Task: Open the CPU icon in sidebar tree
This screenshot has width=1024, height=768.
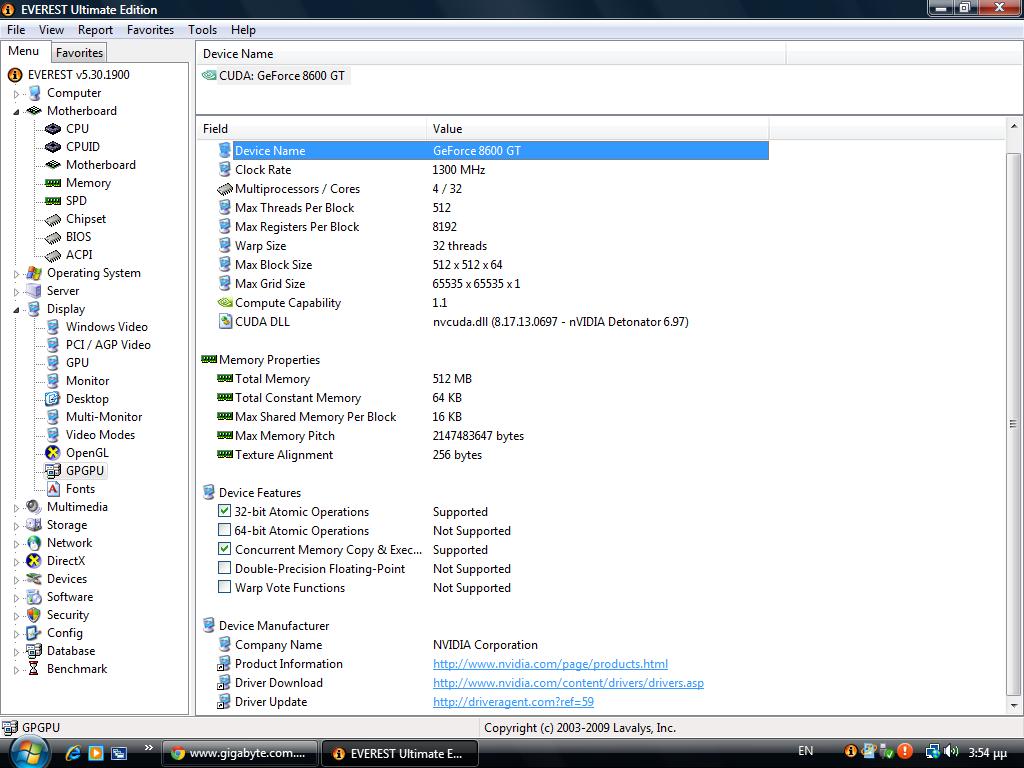Action: (53, 129)
